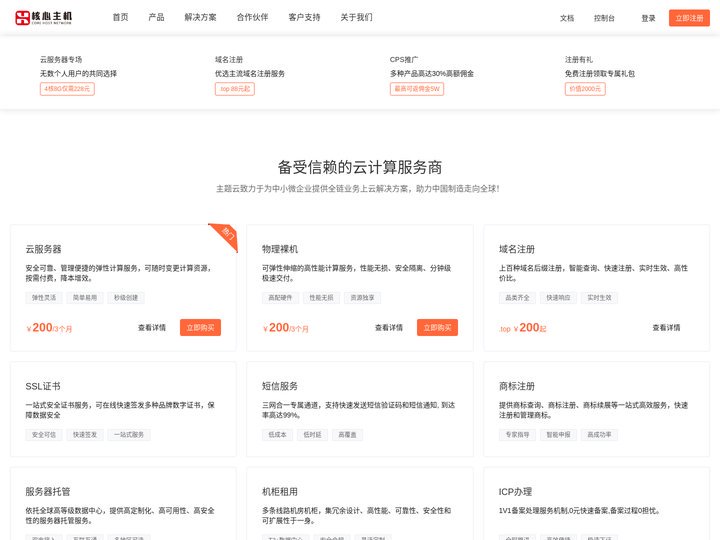
Task: Select the 简单易用 tag
Action: pos(84,298)
